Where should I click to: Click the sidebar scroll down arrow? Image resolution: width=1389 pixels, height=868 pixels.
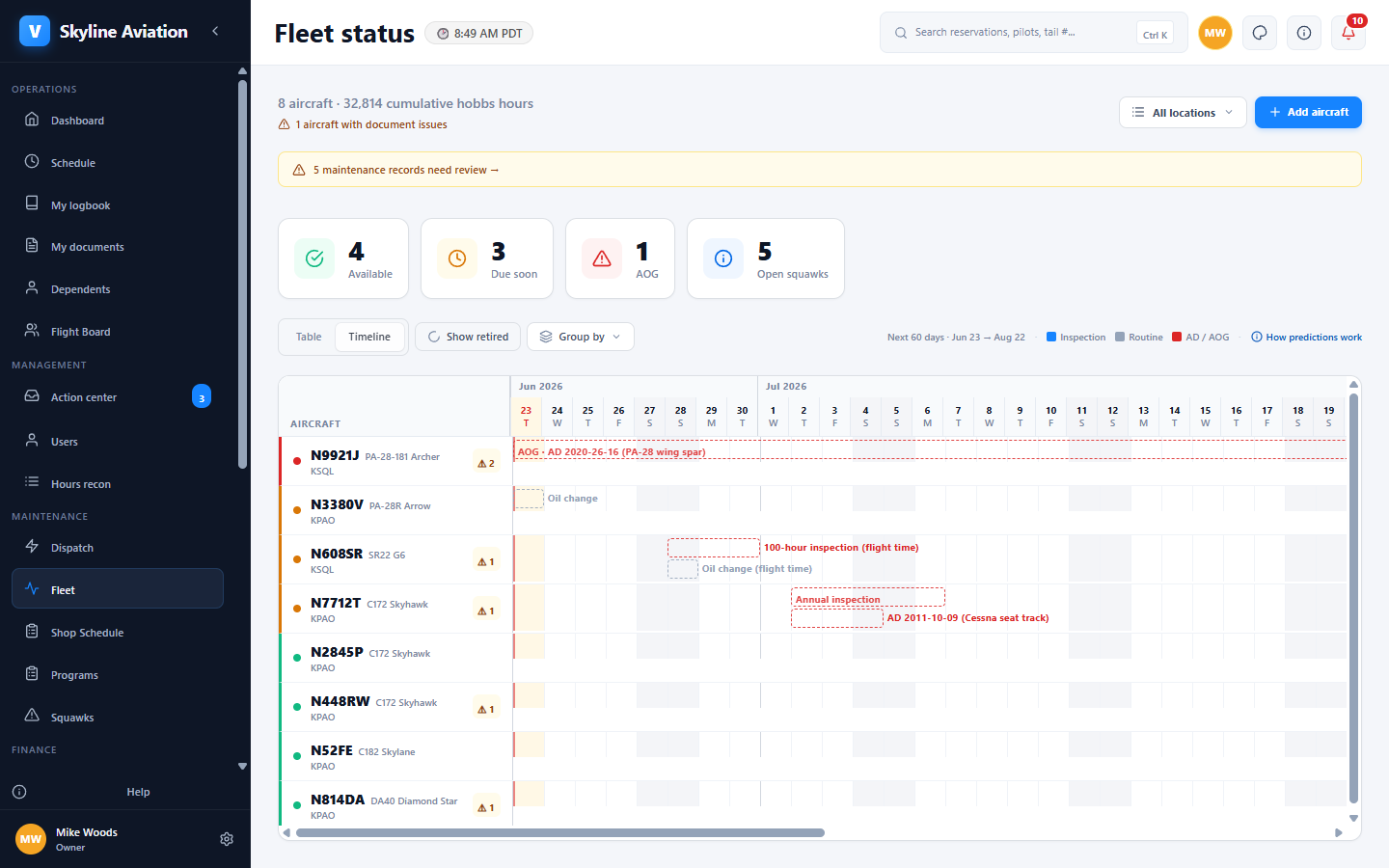[242, 767]
